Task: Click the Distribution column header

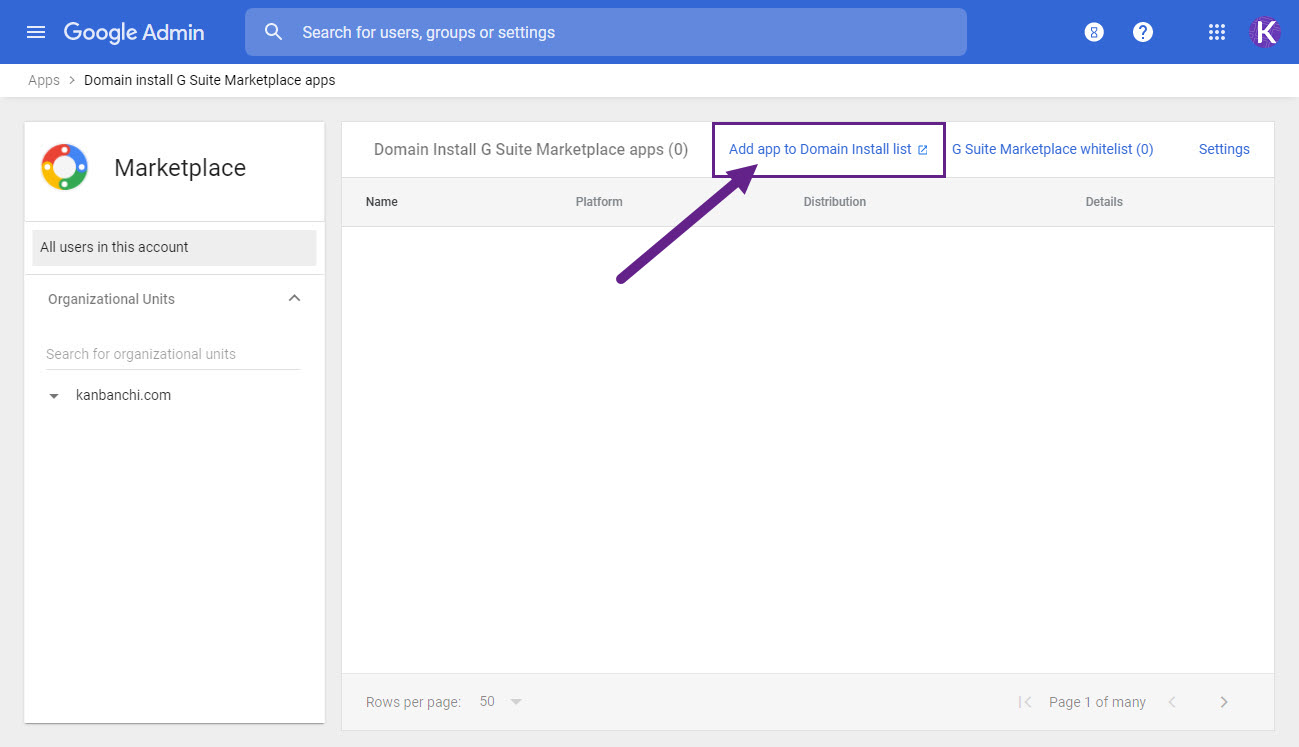Action: pyautogui.click(x=835, y=202)
